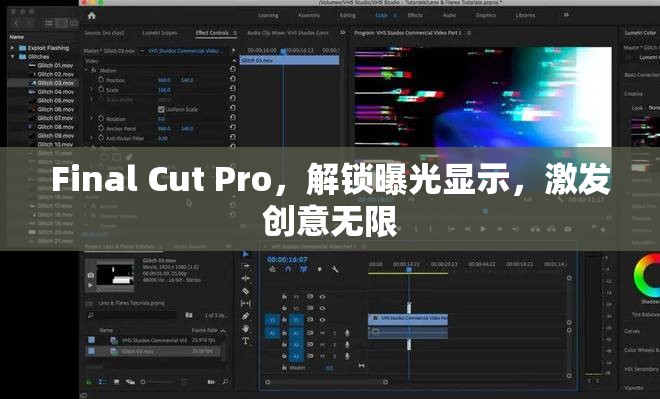Open the Basic Correction section
Image resolution: width=660 pixels, height=399 pixels.
(642, 75)
